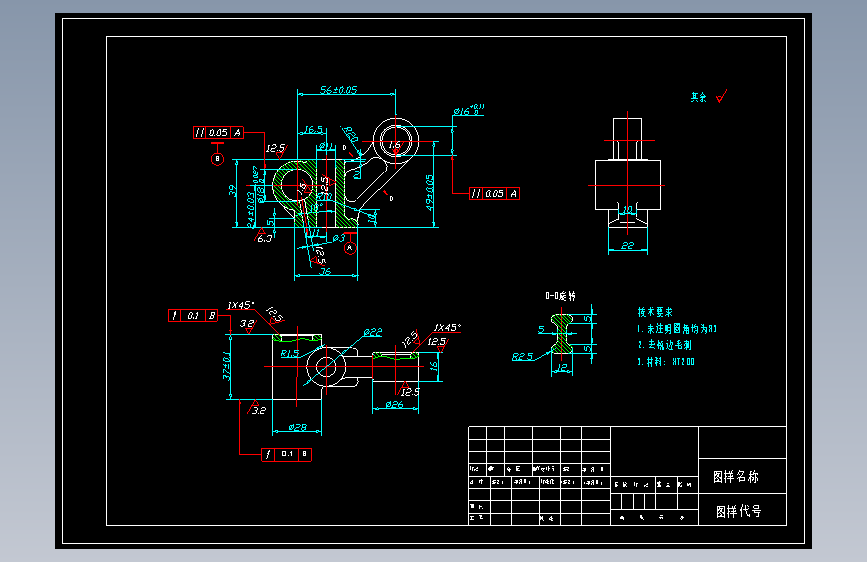
Task: Select the 49±0.05 vertical dimension
Action: [x=430, y=192]
